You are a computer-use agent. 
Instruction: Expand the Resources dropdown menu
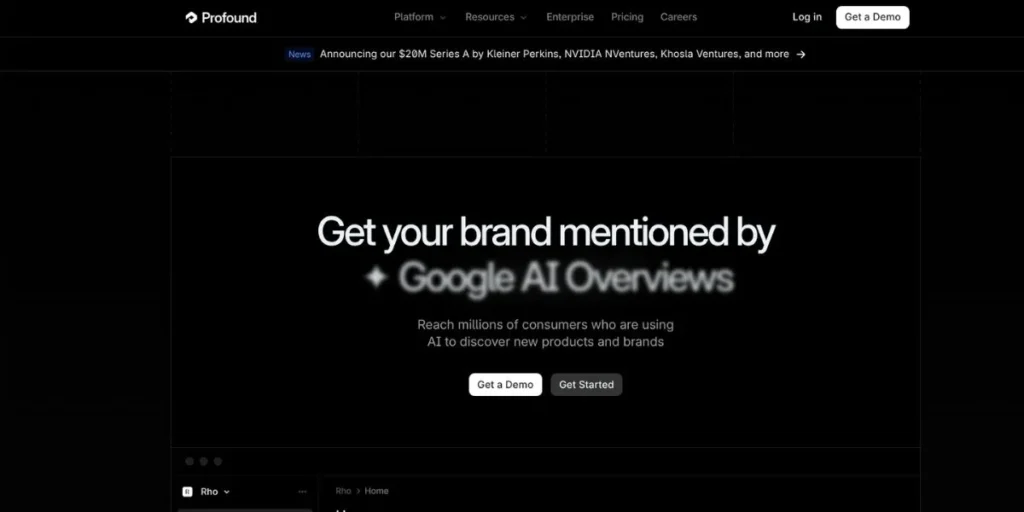click(496, 17)
